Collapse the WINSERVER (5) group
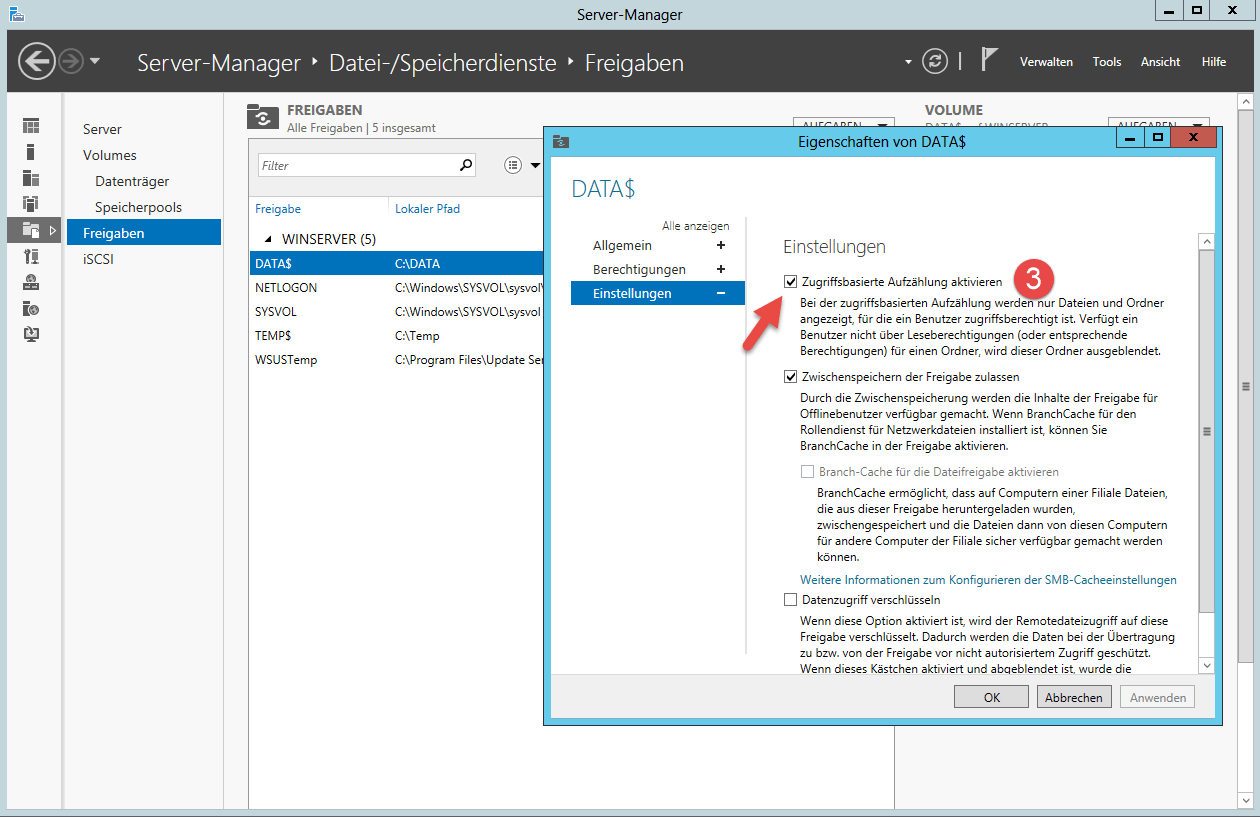This screenshot has width=1260, height=817. [267, 240]
